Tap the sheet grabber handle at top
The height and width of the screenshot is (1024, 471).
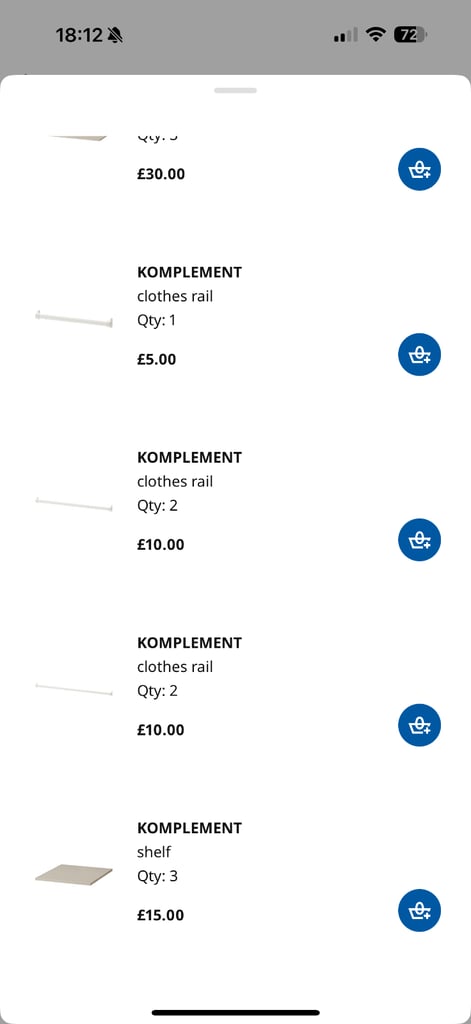235,90
